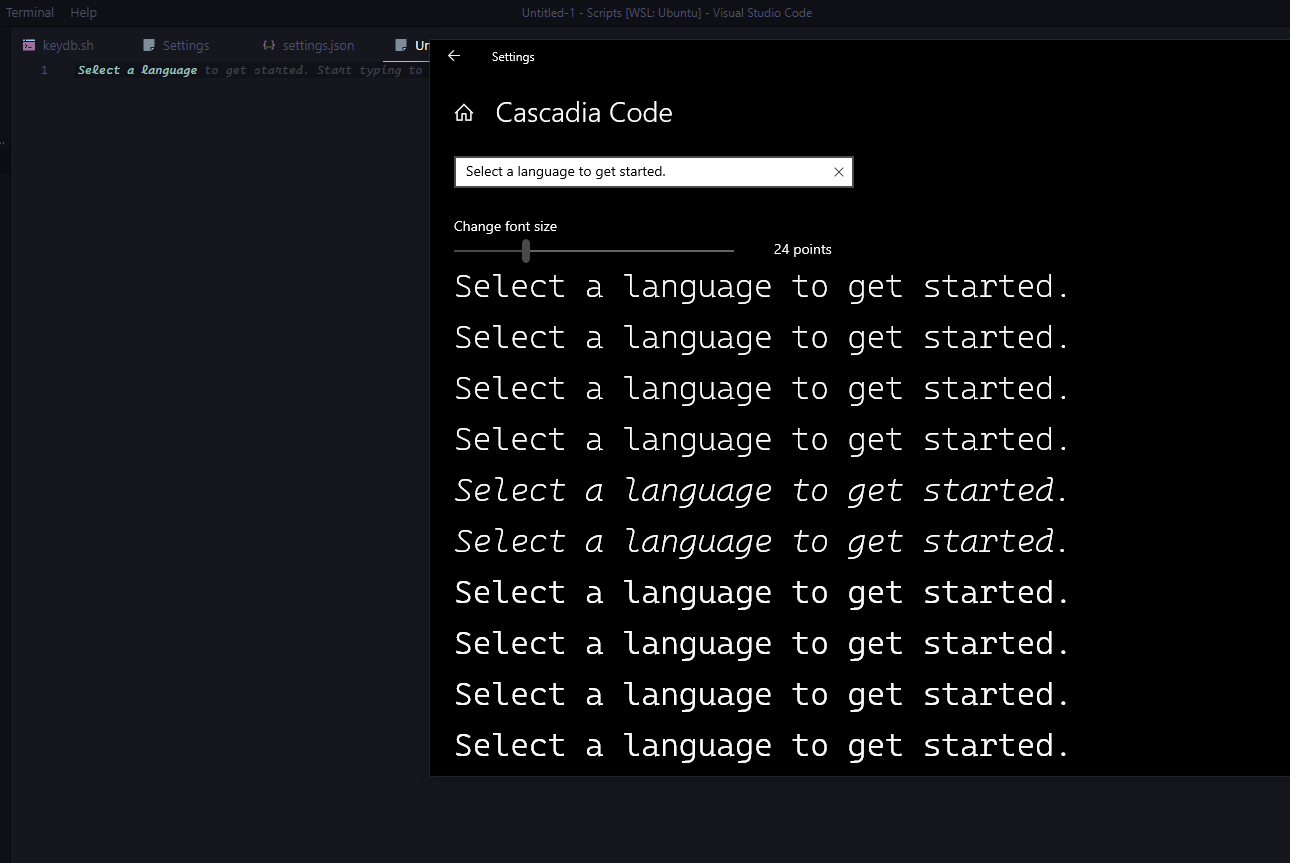Clear the sample text using the X icon
Viewport: 1290px width, 863px height.
click(x=839, y=171)
